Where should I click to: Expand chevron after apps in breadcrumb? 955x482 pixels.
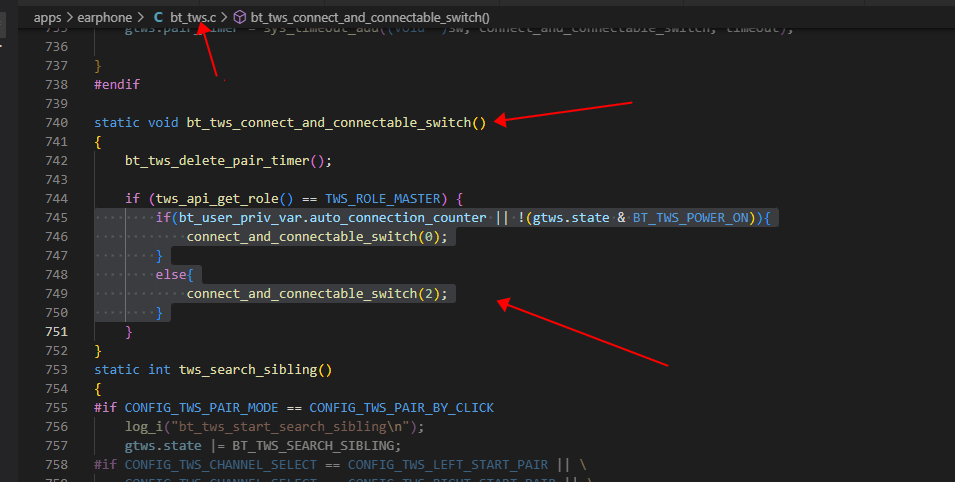pyautogui.click(x=69, y=18)
